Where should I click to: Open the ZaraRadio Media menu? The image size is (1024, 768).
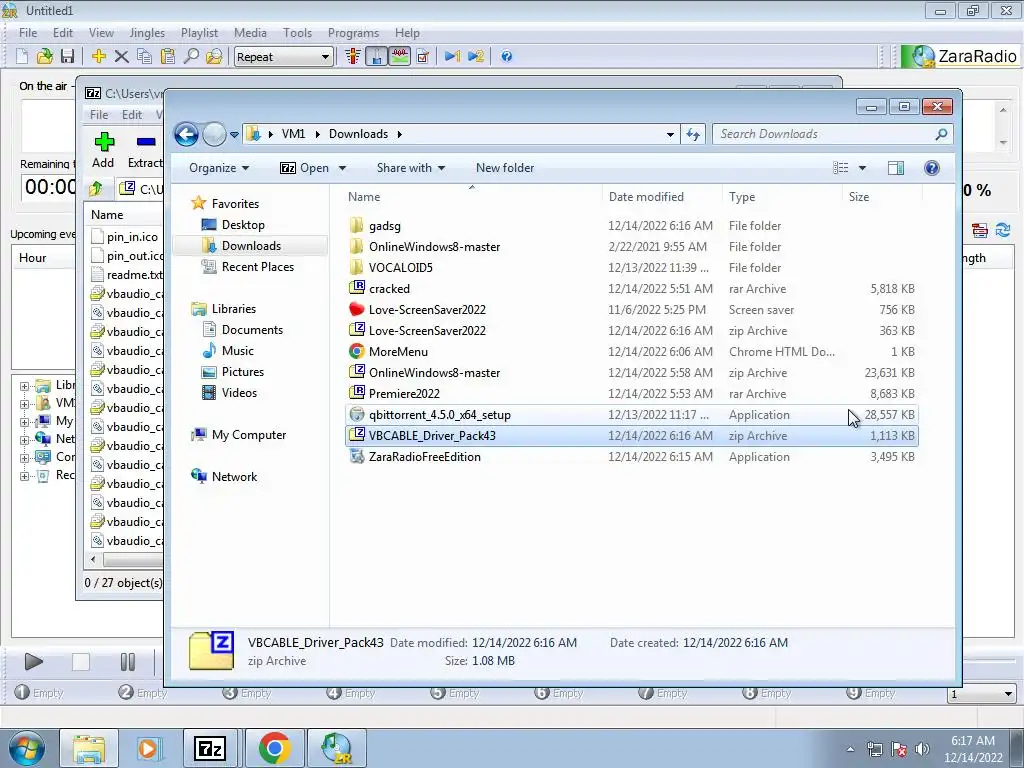click(x=250, y=33)
